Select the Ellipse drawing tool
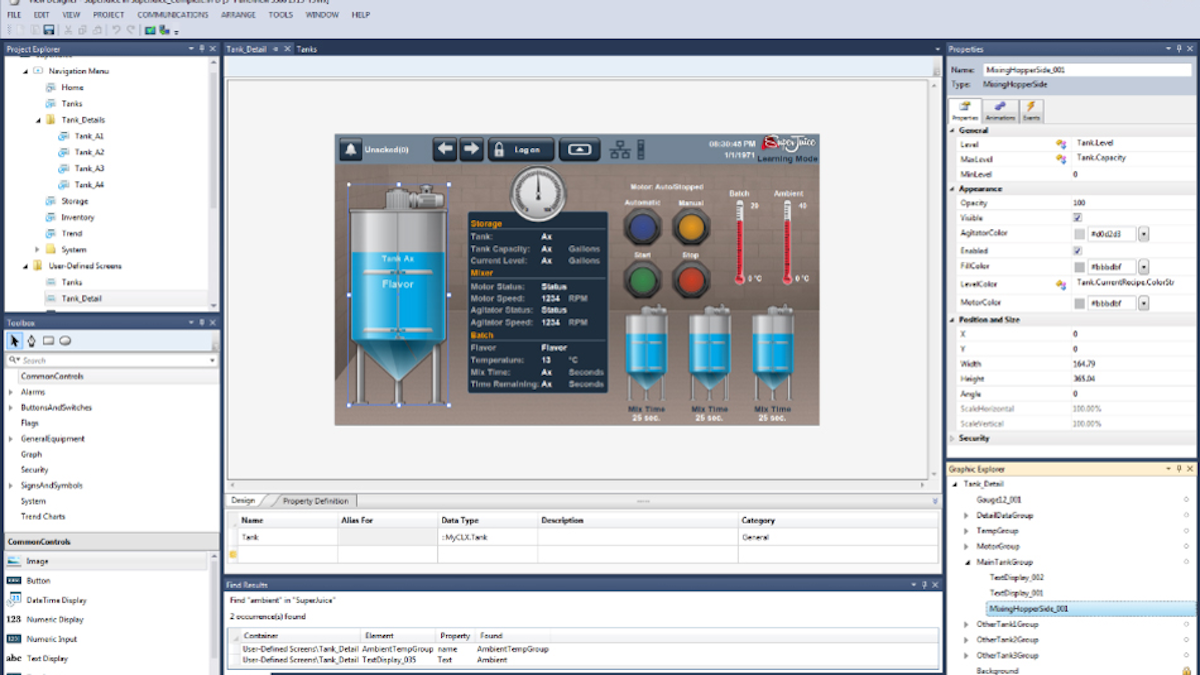 pos(65,340)
